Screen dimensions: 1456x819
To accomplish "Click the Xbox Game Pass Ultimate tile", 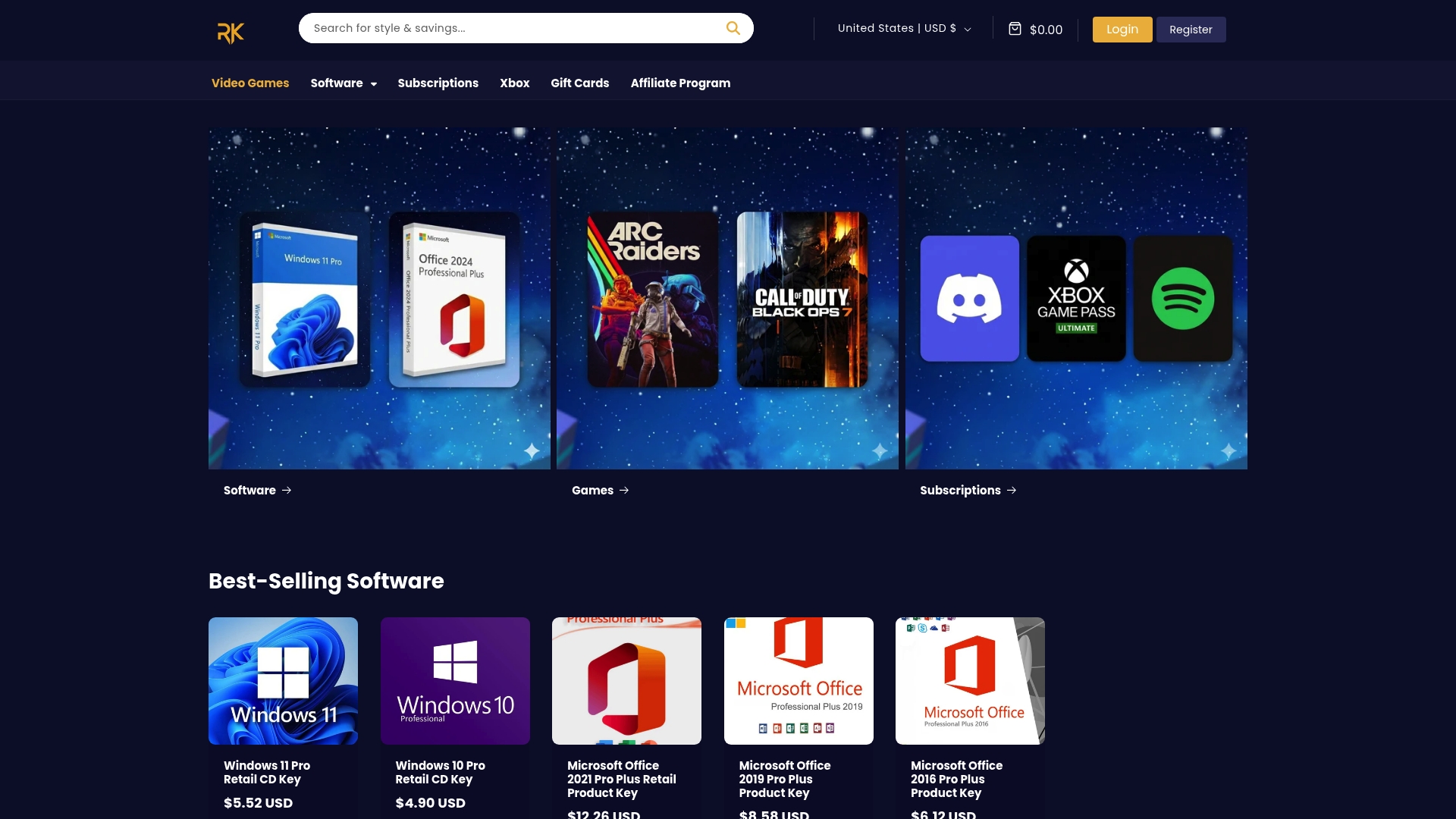I will point(1076,299).
